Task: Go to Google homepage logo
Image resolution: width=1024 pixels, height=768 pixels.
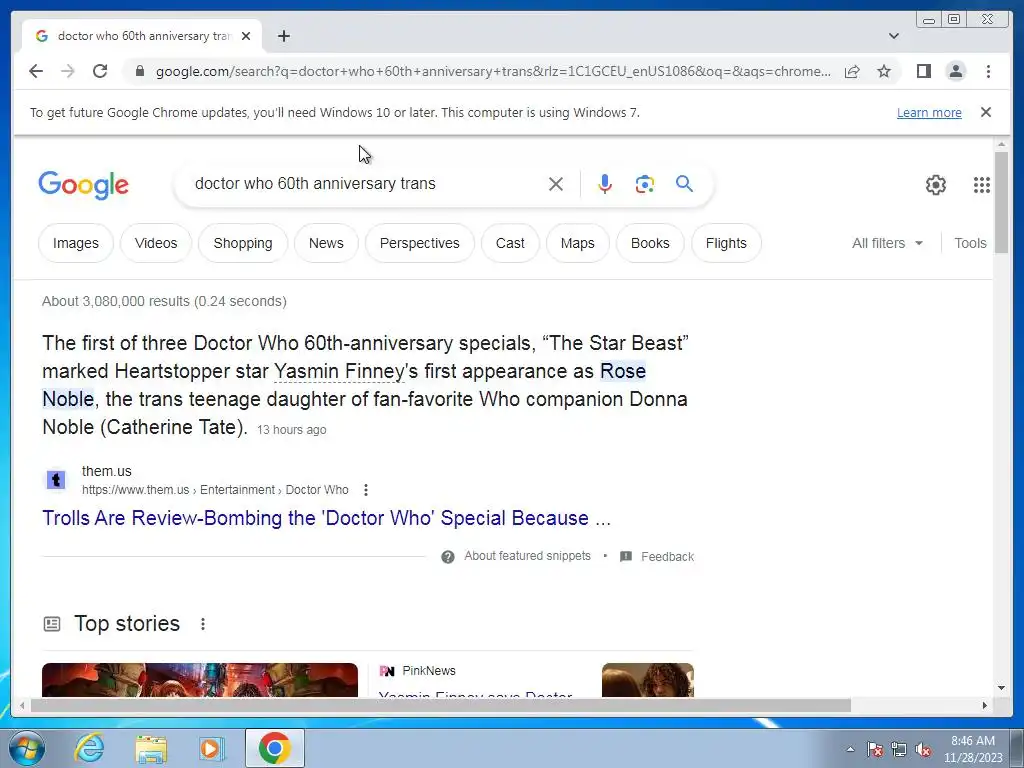Action: coord(84,185)
